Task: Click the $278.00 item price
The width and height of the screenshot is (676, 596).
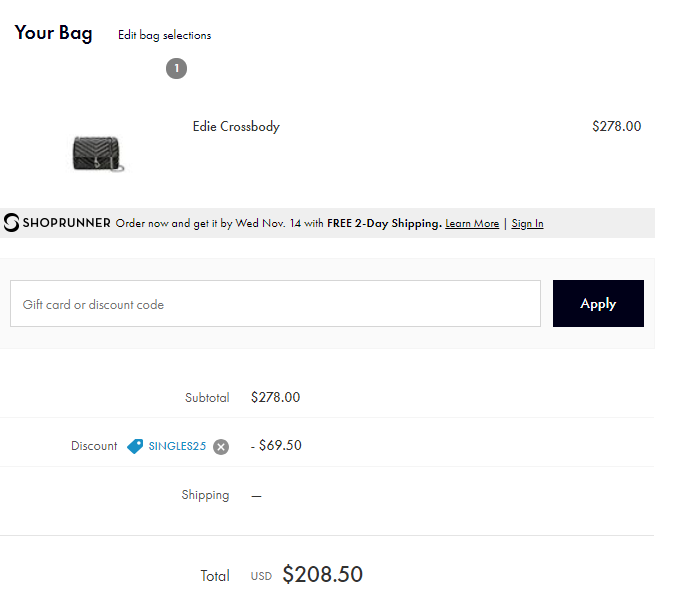Action: point(617,126)
